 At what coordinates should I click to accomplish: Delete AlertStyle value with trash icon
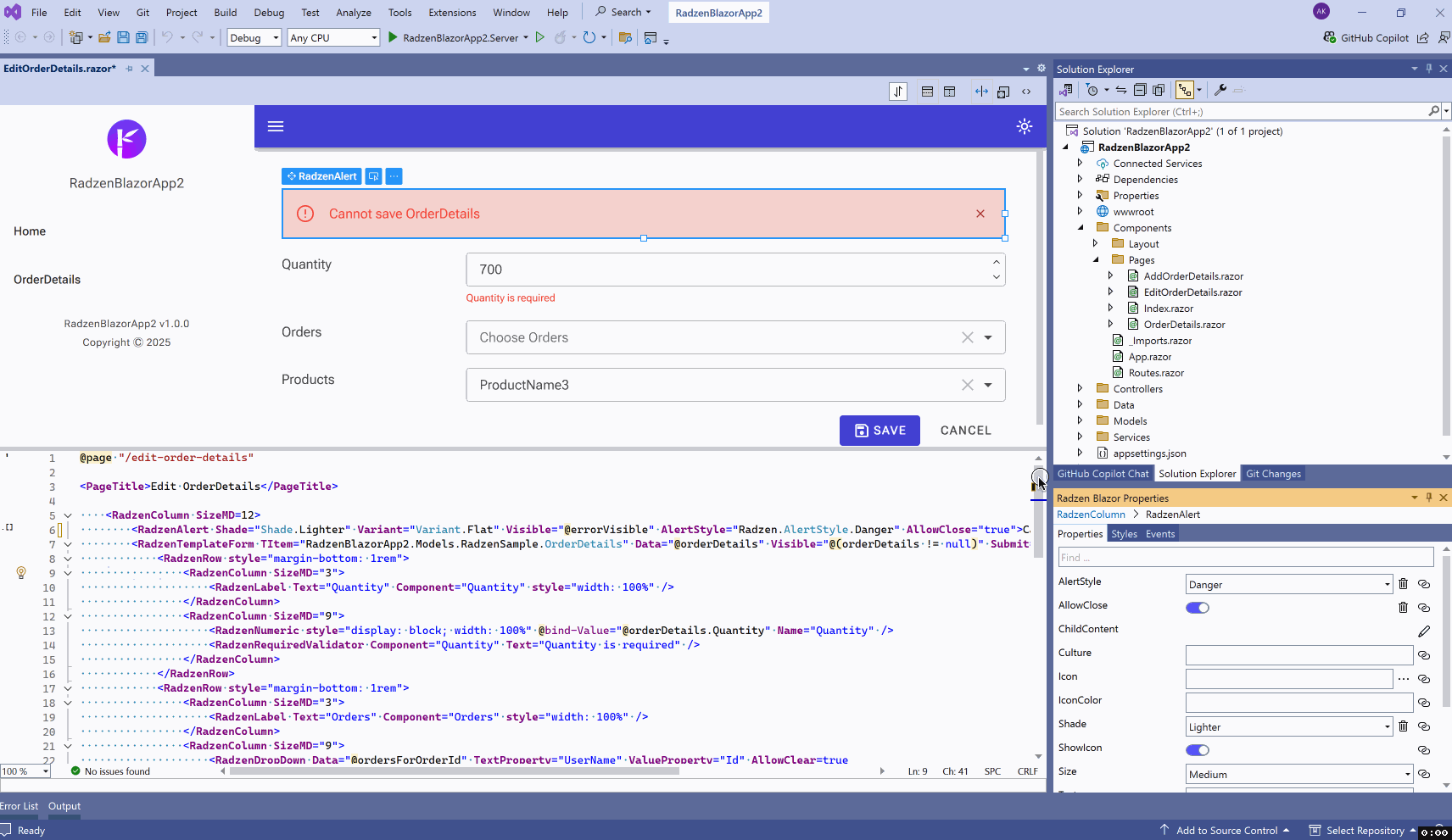pyautogui.click(x=1403, y=584)
